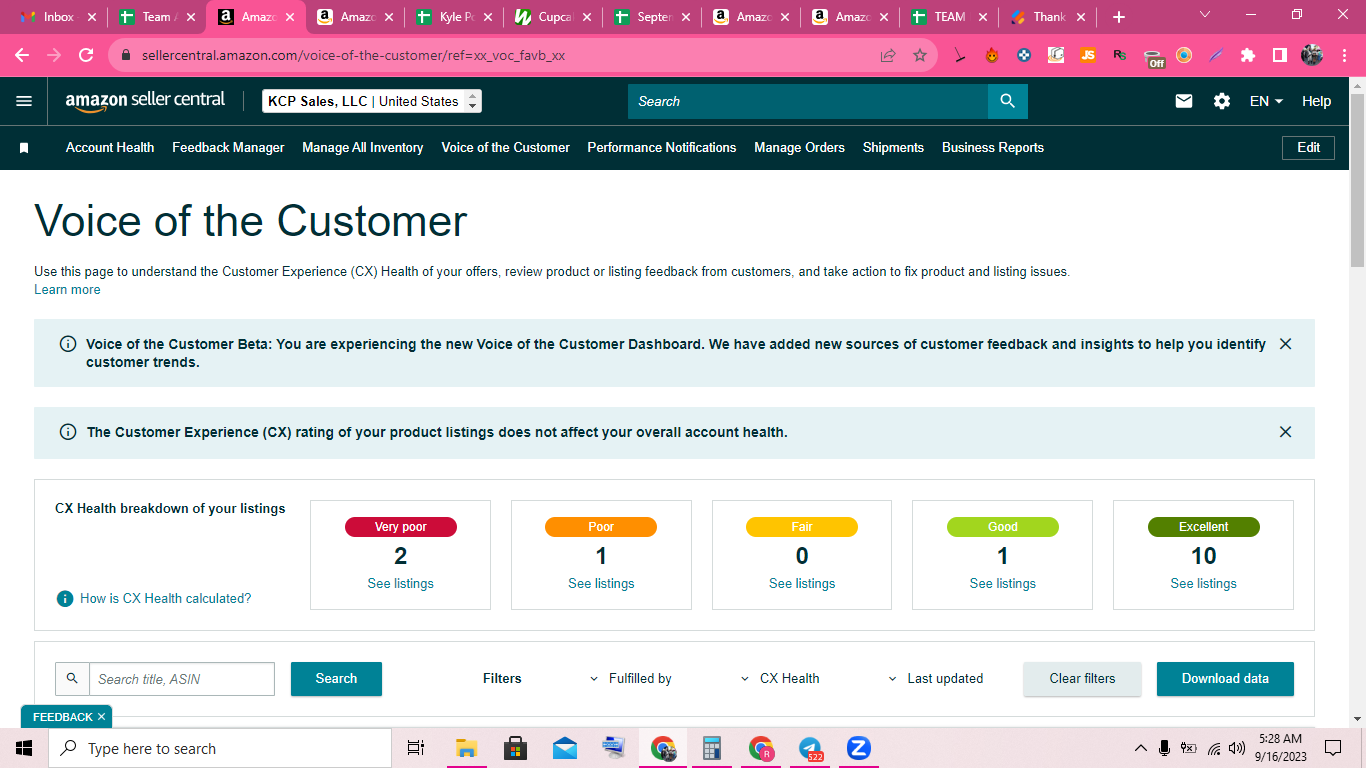Click the Clear filters button

click(1082, 679)
